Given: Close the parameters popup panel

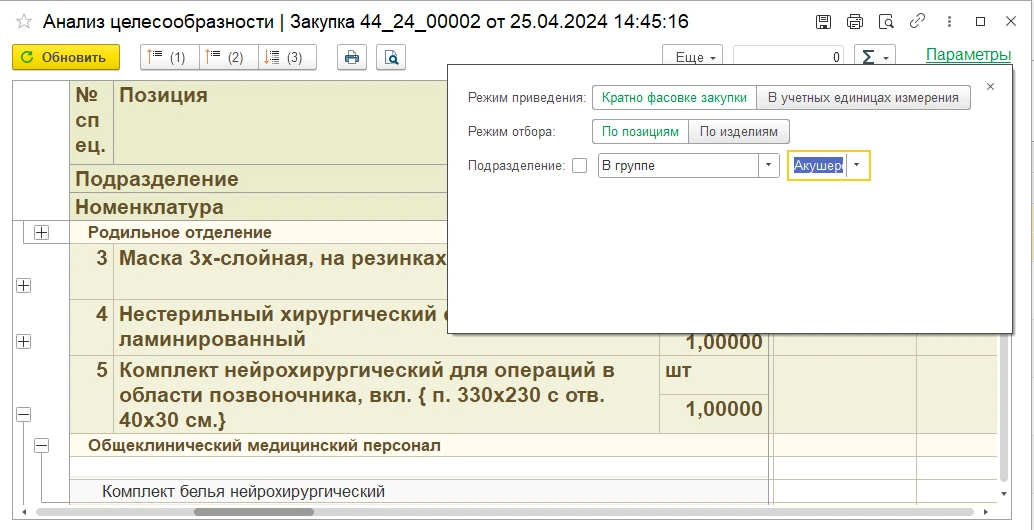Looking at the screenshot, I should (x=990, y=86).
